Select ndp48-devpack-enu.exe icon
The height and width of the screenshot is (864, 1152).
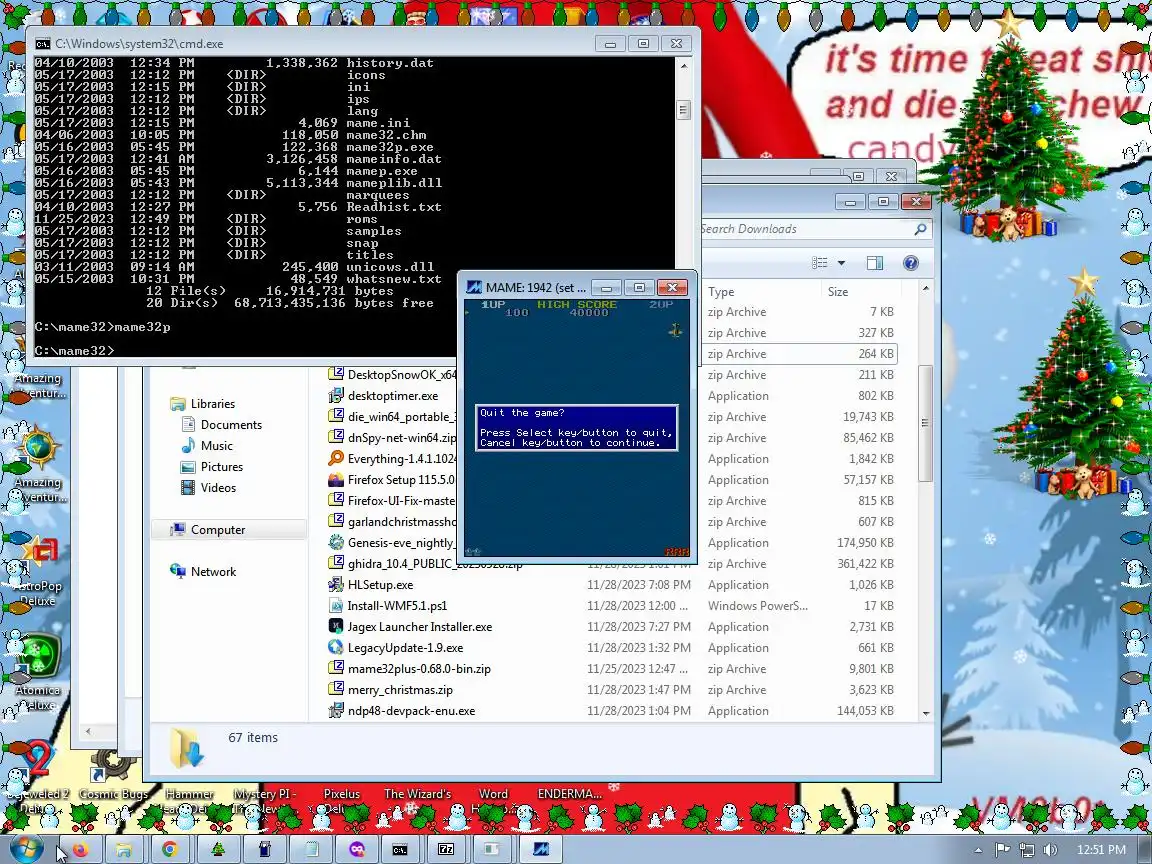[x=336, y=710]
